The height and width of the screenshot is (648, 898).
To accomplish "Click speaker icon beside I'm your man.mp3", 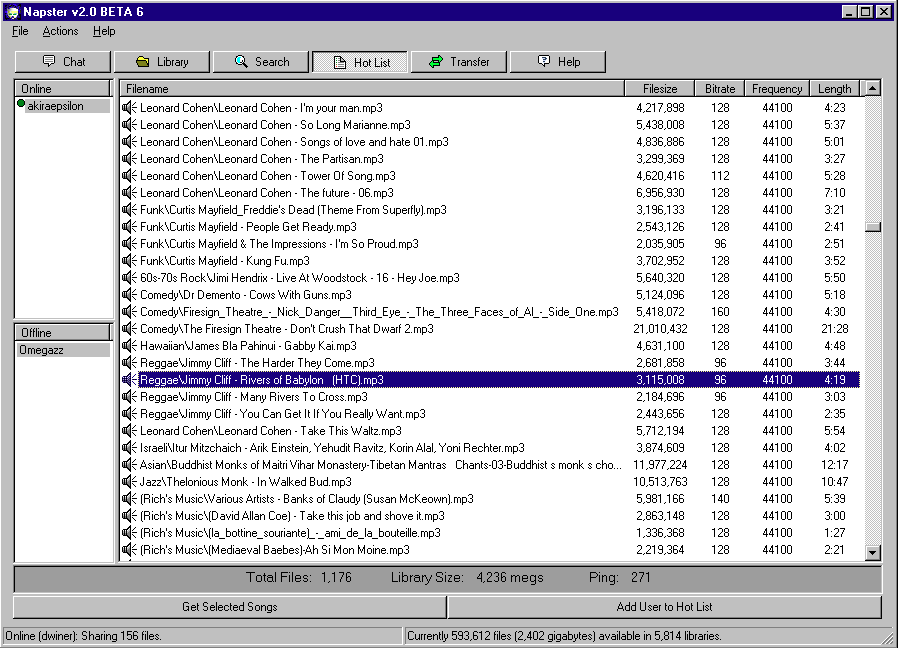I will coord(129,108).
